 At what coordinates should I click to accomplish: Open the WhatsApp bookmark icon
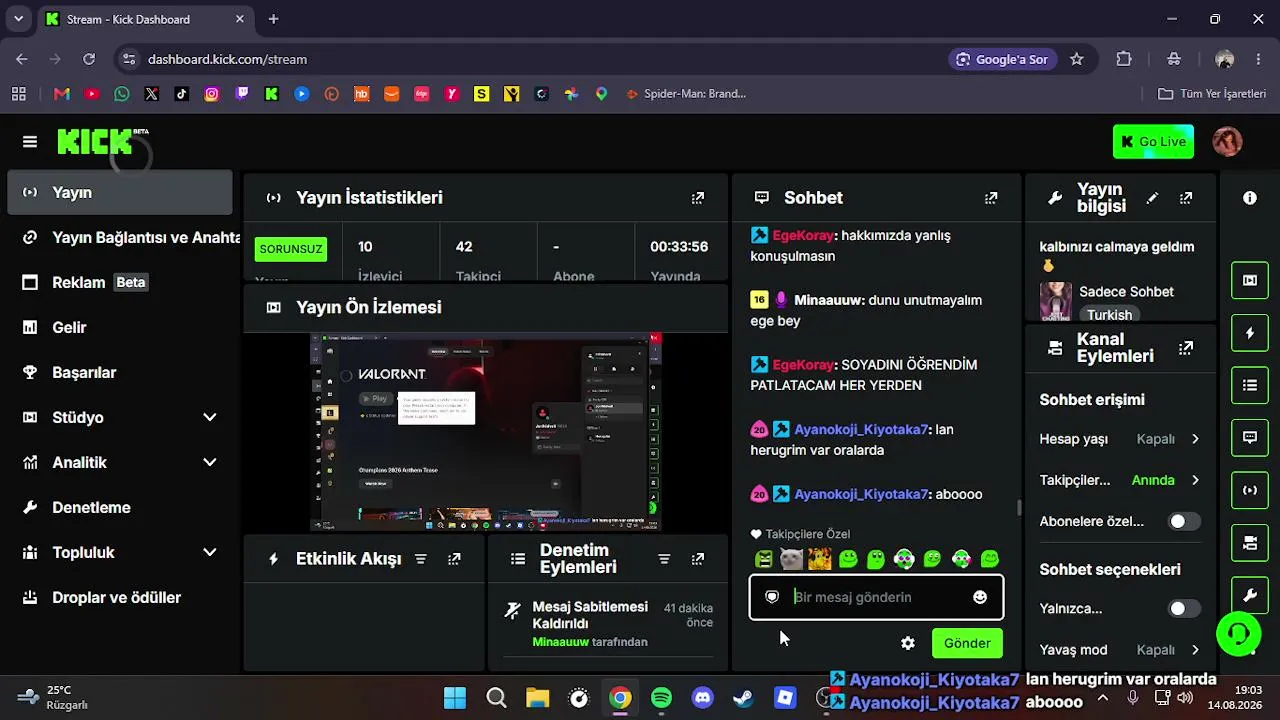(122, 94)
